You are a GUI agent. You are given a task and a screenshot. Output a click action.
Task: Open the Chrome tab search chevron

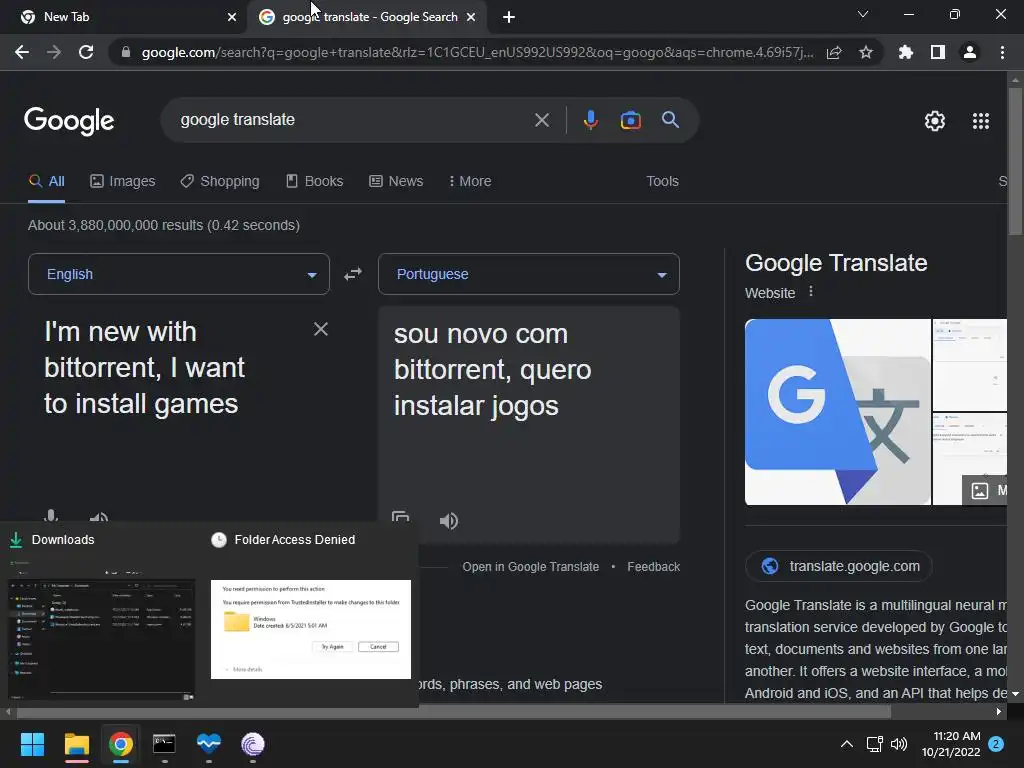(x=863, y=14)
